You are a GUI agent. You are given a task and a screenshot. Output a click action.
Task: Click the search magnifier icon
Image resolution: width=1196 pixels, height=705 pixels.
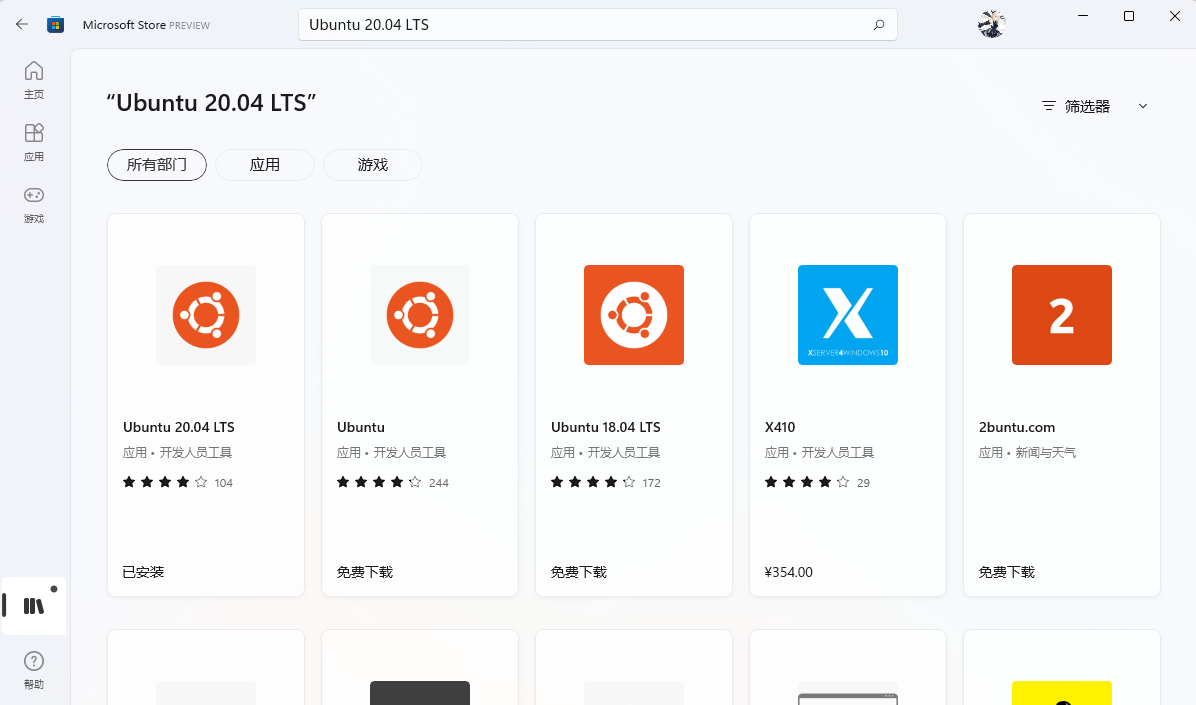879,24
